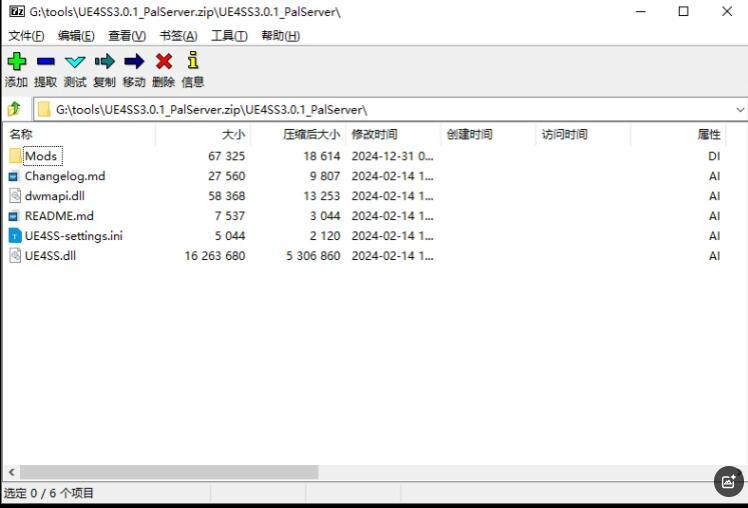This screenshot has height=508, width=748.
Task: Click the Info (信息) yellow i icon
Action: tap(193, 60)
